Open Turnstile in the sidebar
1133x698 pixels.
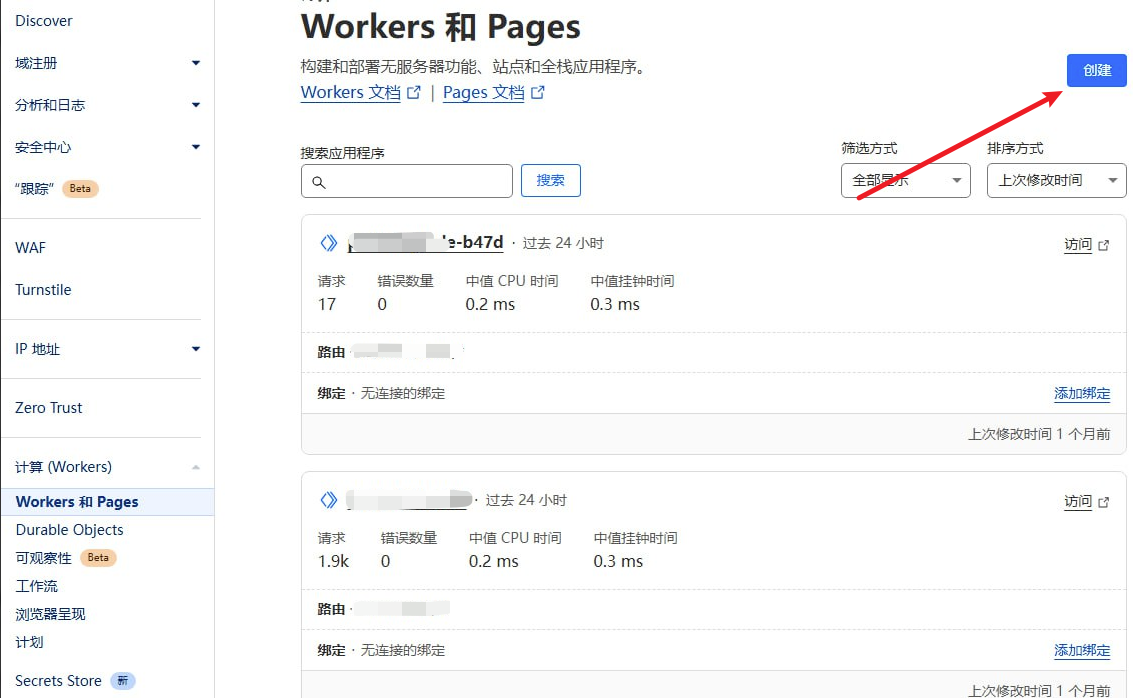(x=43, y=290)
